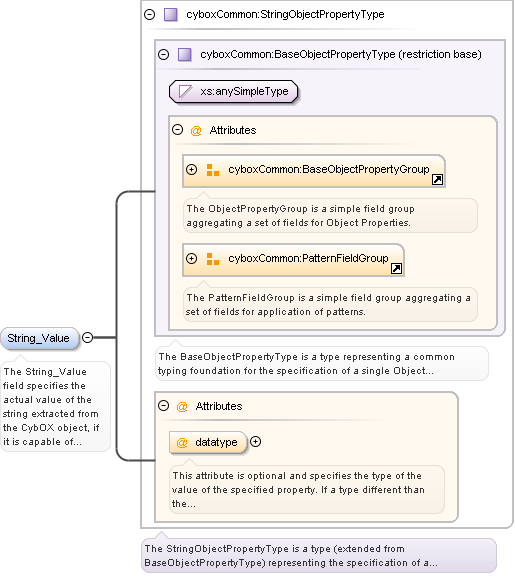
Task: Click the StringObjectPropertyType purple type icon
Action: (171, 15)
